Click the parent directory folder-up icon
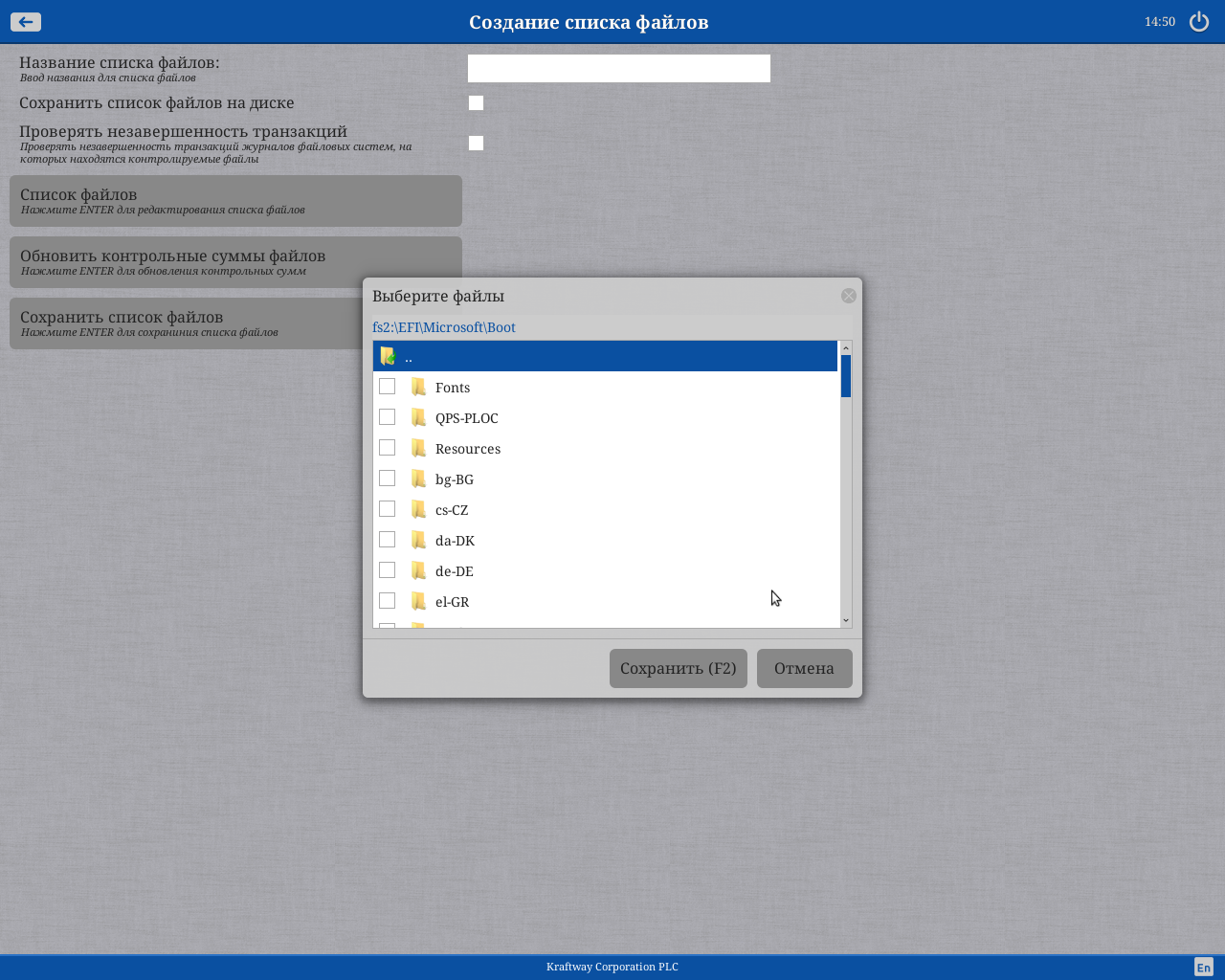This screenshot has height=980, width=1225. [x=388, y=356]
